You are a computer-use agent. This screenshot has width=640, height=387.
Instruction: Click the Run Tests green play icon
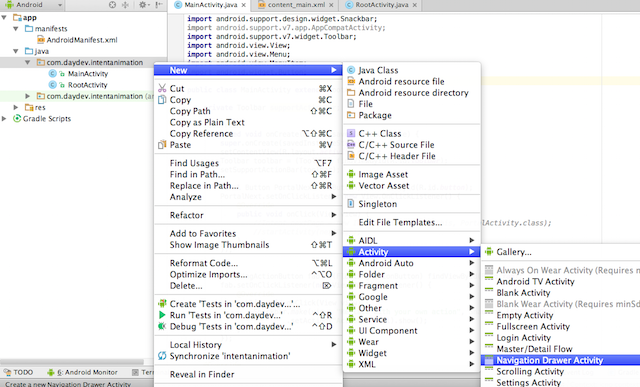(x=162, y=315)
